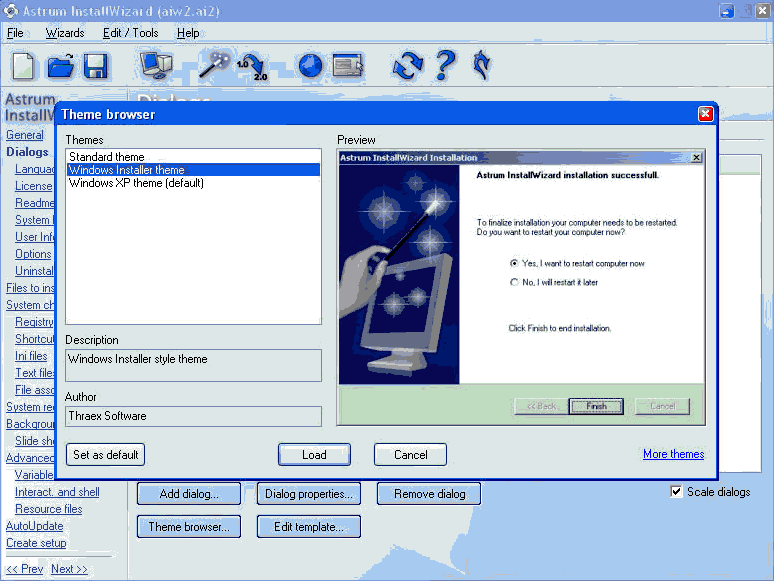Open the Variables sidebar link
The image size is (774, 581).
click(34, 475)
